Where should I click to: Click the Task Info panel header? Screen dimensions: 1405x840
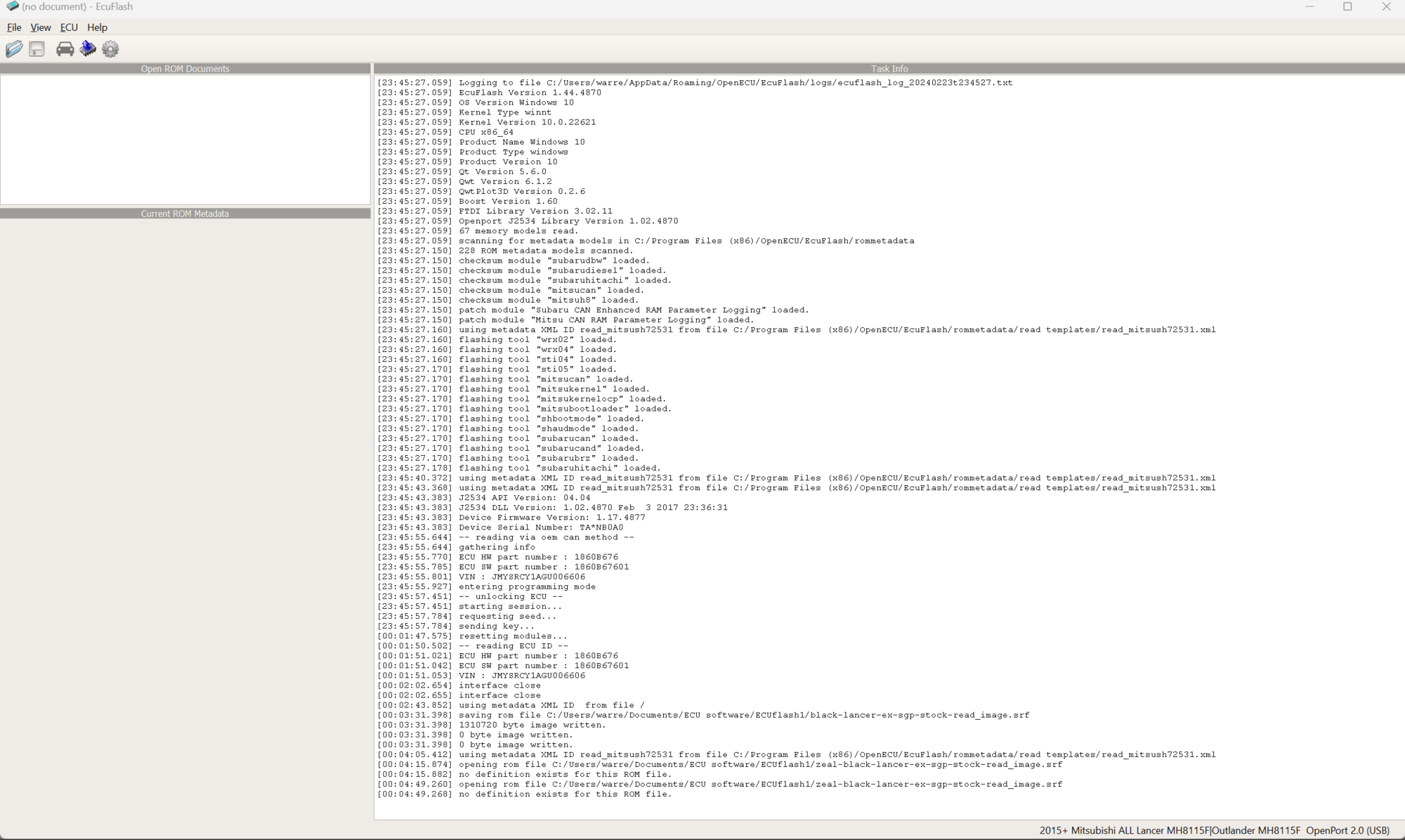(889, 69)
